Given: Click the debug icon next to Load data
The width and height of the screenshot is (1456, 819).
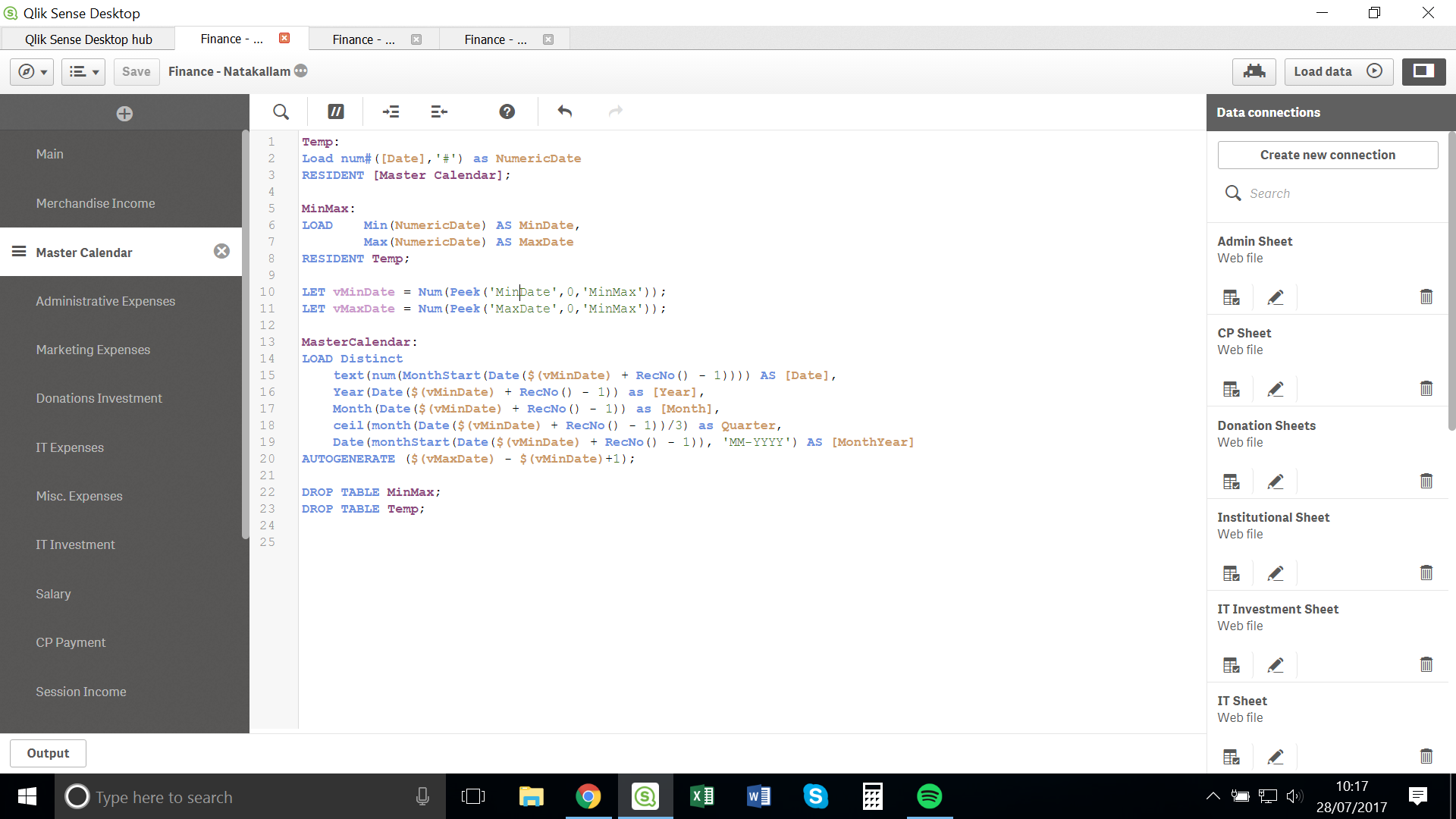Looking at the screenshot, I should point(1254,71).
